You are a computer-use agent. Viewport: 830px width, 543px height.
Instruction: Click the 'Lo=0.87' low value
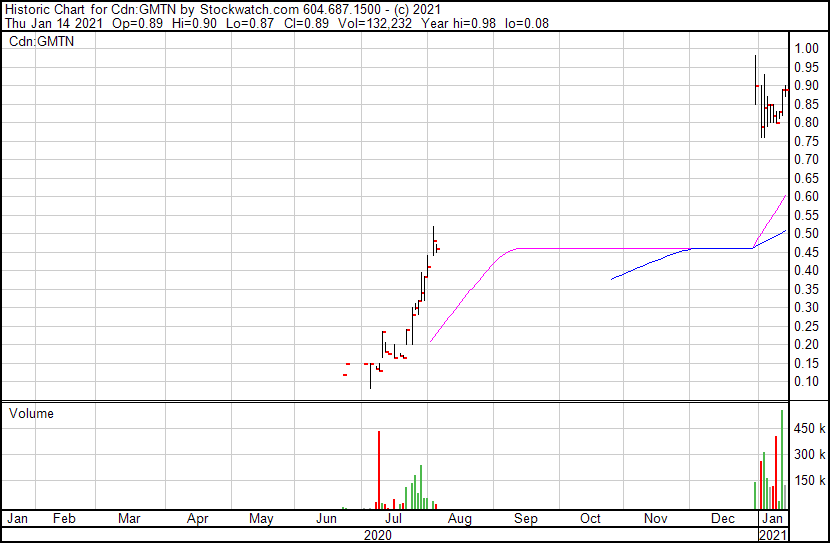point(250,23)
